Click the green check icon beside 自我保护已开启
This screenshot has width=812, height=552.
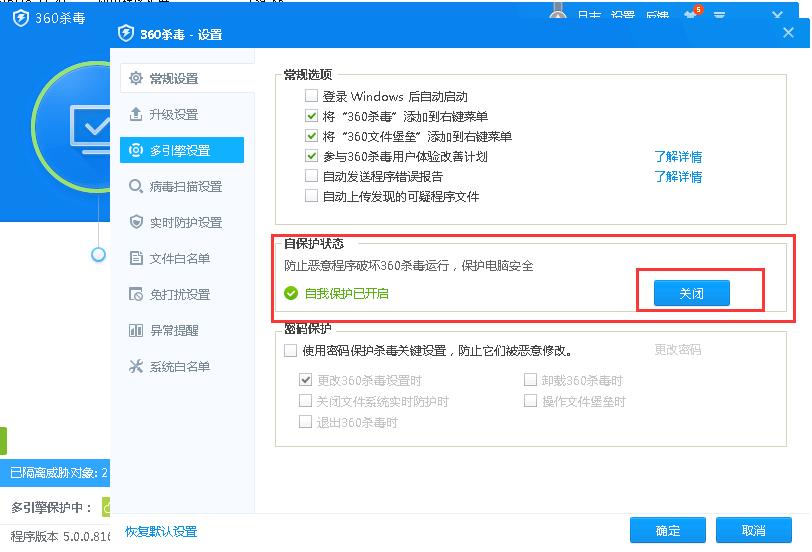pyautogui.click(x=291, y=294)
